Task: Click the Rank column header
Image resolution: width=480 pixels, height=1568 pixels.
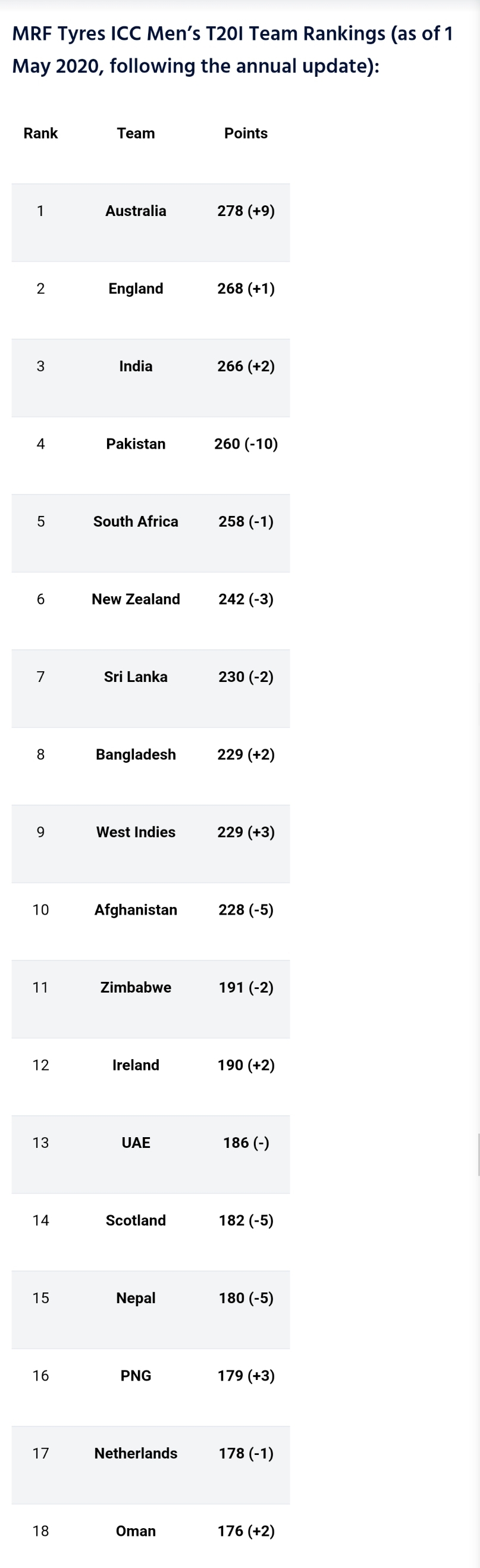Action: [x=40, y=133]
